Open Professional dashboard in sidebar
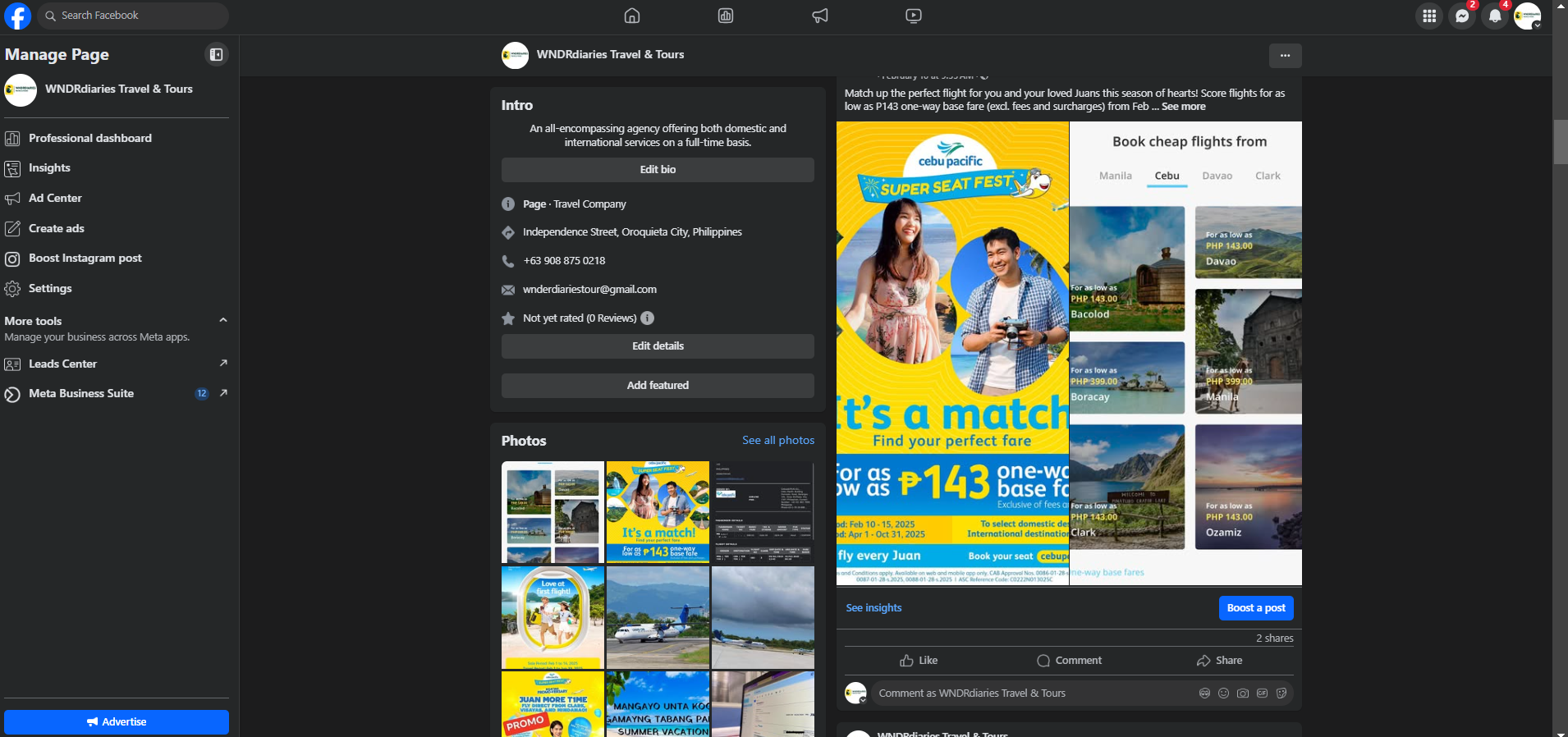Screen dimensions: 1568x737 [117, 138]
